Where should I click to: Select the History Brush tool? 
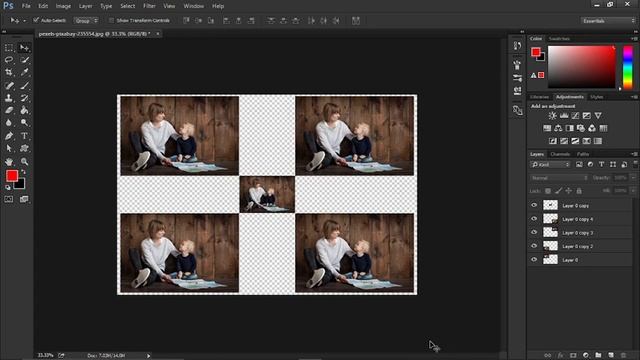[24, 98]
